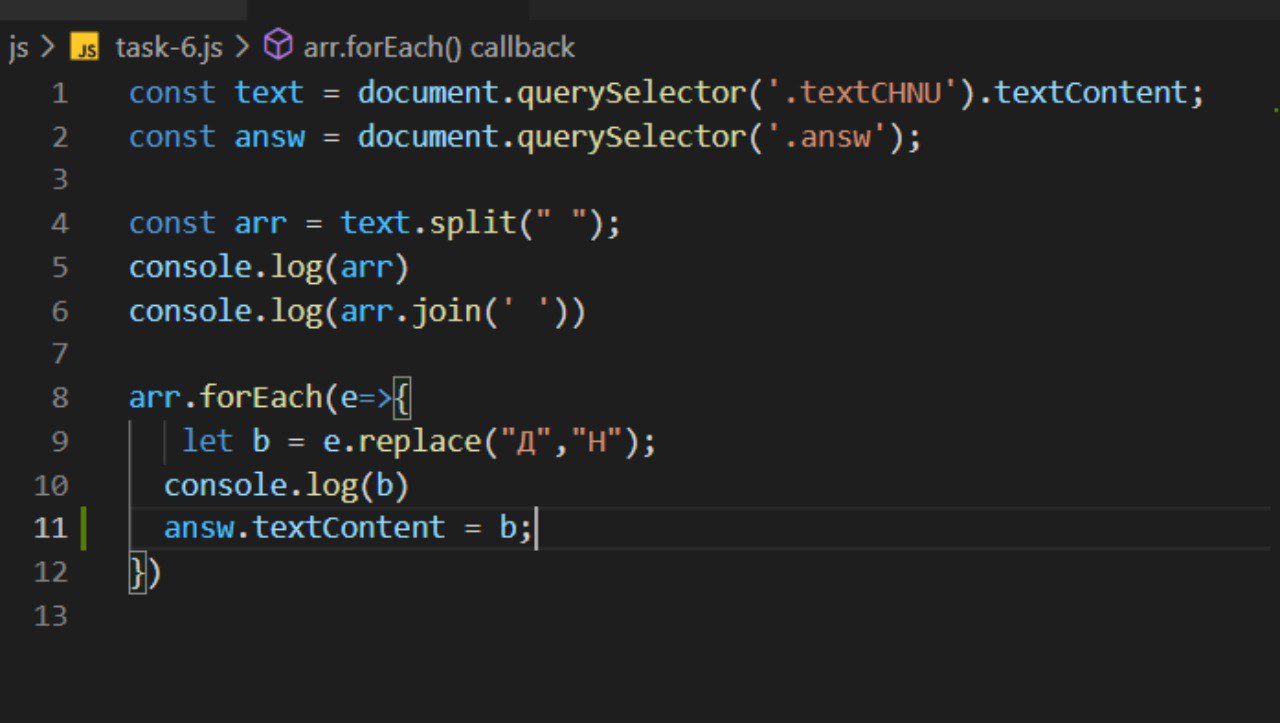This screenshot has width=1280, height=723.
Task: Click the "Н" string on line 9
Action: point(598,442)
